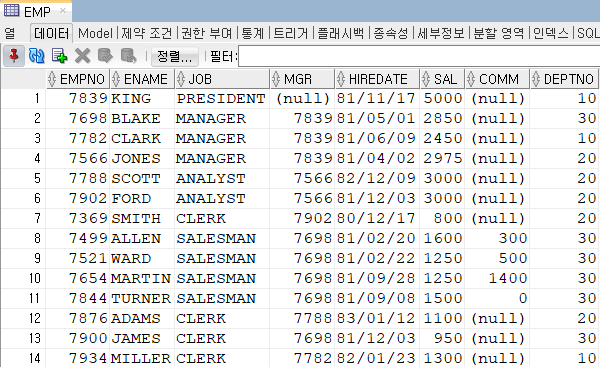Viewport: 600px width, 367px height.
Task: Sort by the EMPNO column header
Action: 78,79
